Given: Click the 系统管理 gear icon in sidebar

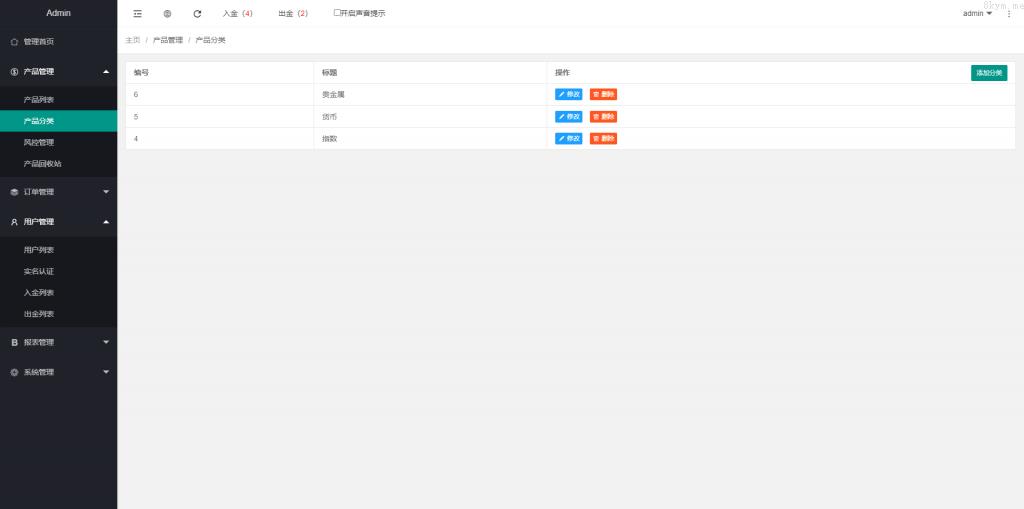Looking at the screenshot, I should (x=14, y=372).
